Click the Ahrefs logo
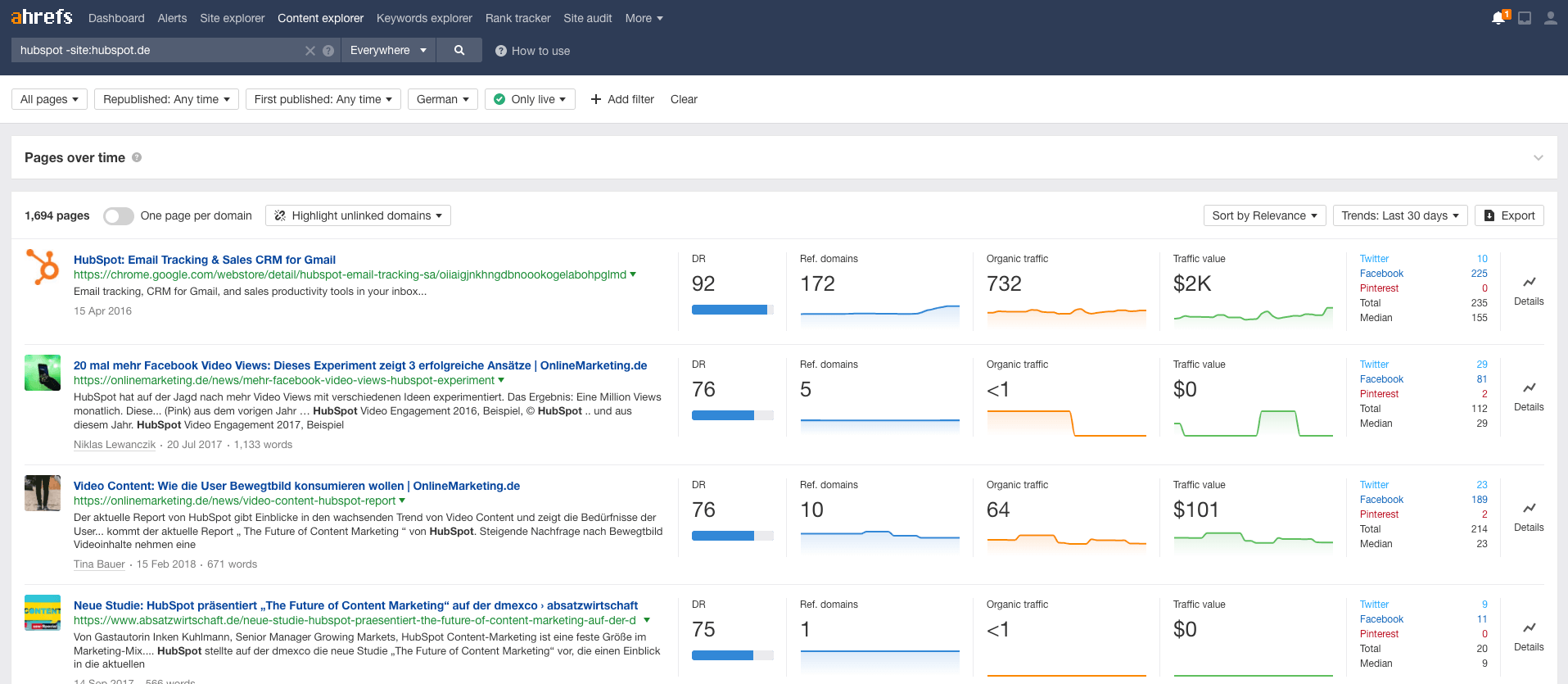Image resolution: width=1568 pixels, height=684 pixels. click(42, 17)
